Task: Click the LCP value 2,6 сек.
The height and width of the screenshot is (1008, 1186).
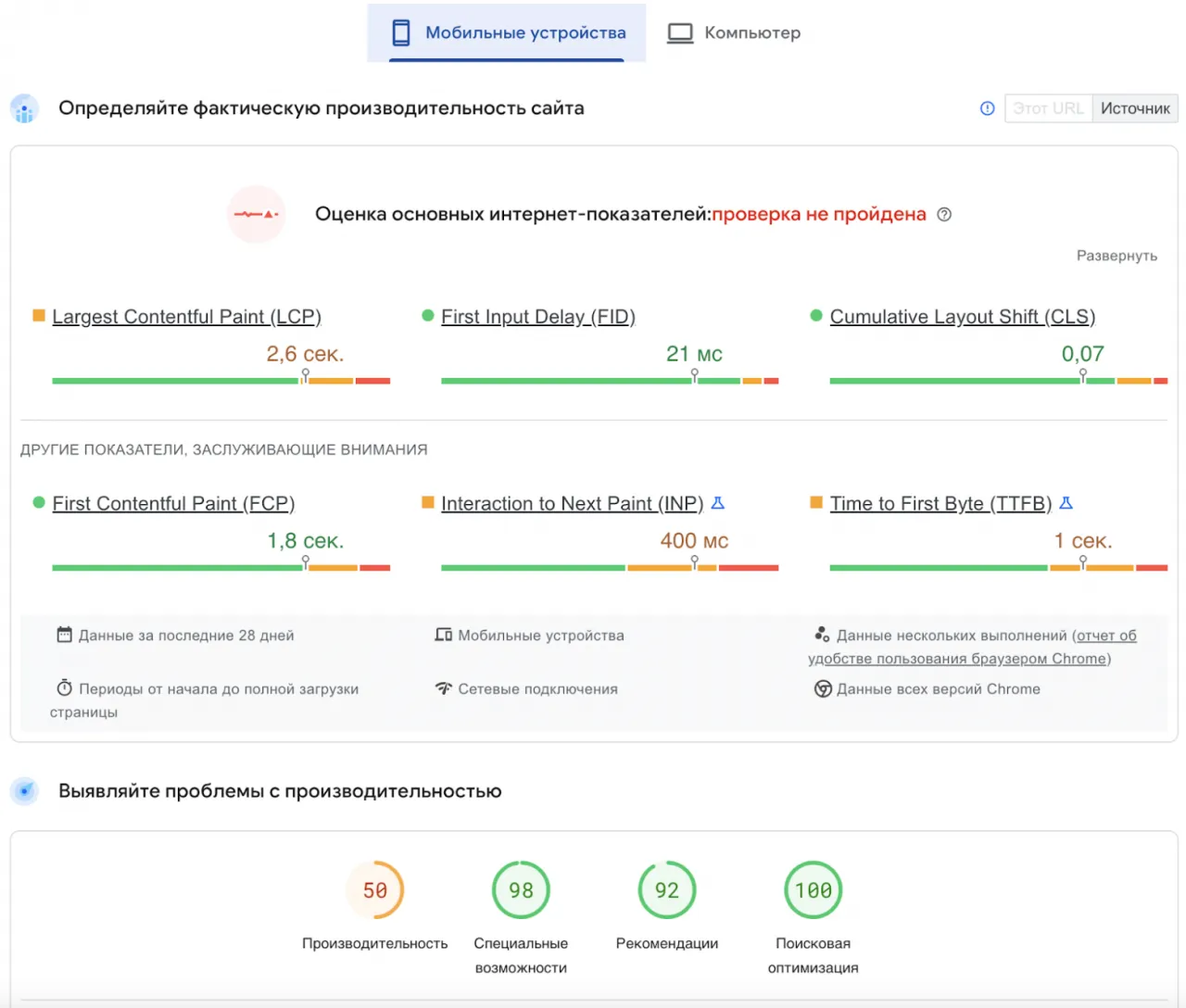Action: (305, 354)
